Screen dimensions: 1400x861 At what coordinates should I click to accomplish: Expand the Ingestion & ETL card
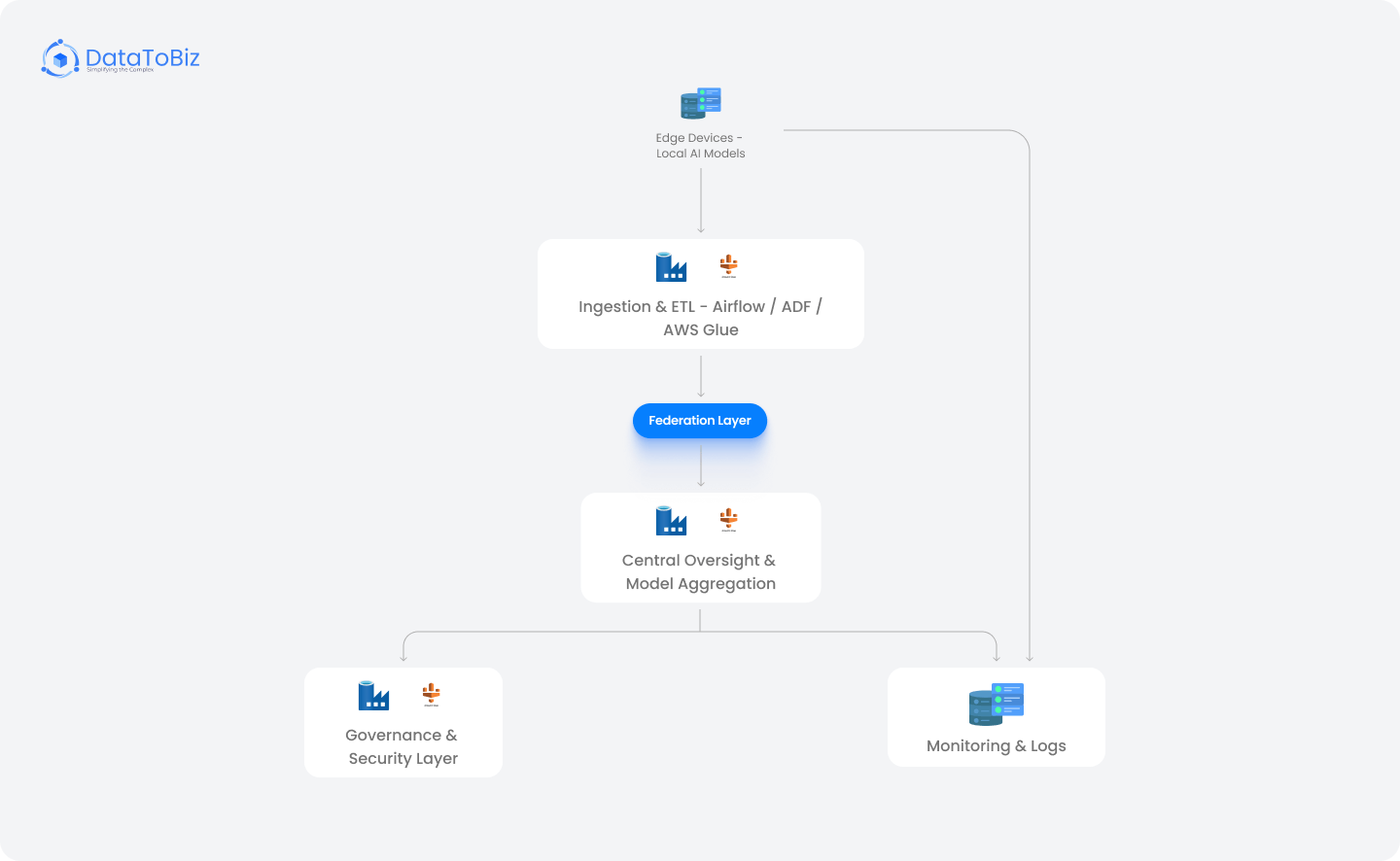tap(700, 293)
